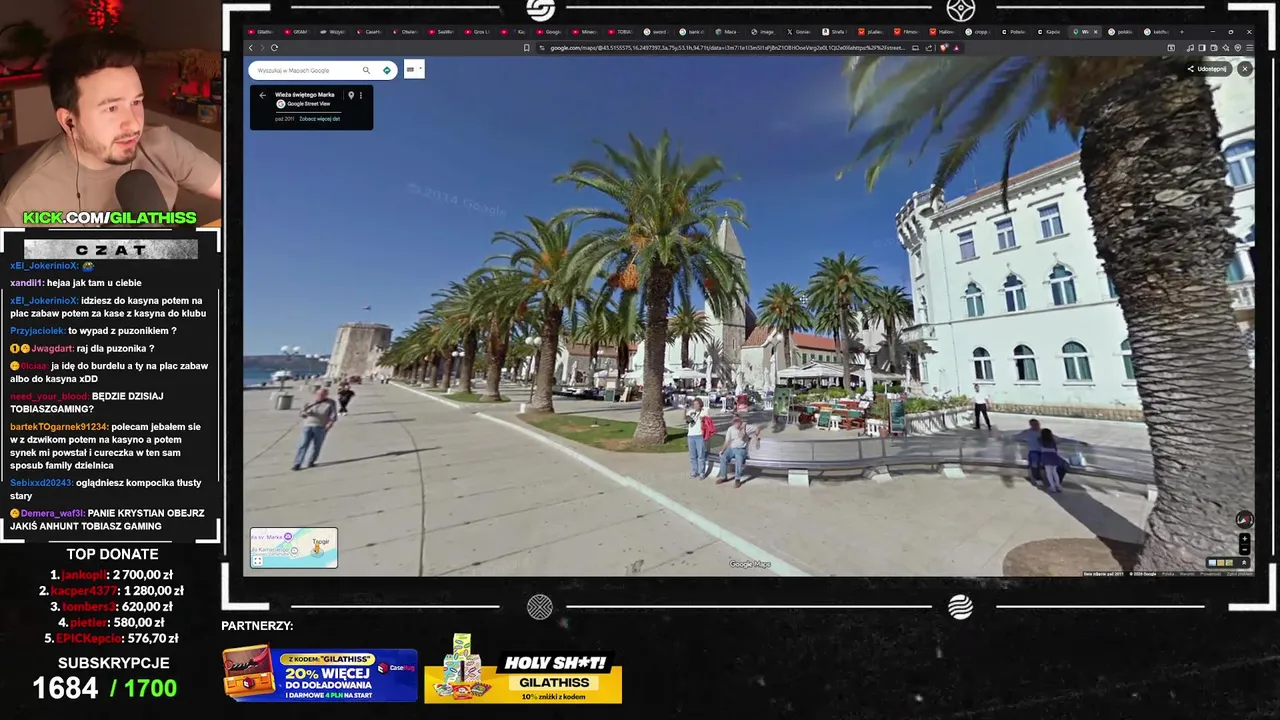Click the Google Maps search magnifier icon
This screenshot has height=720, width=1280.
[366, 70]
